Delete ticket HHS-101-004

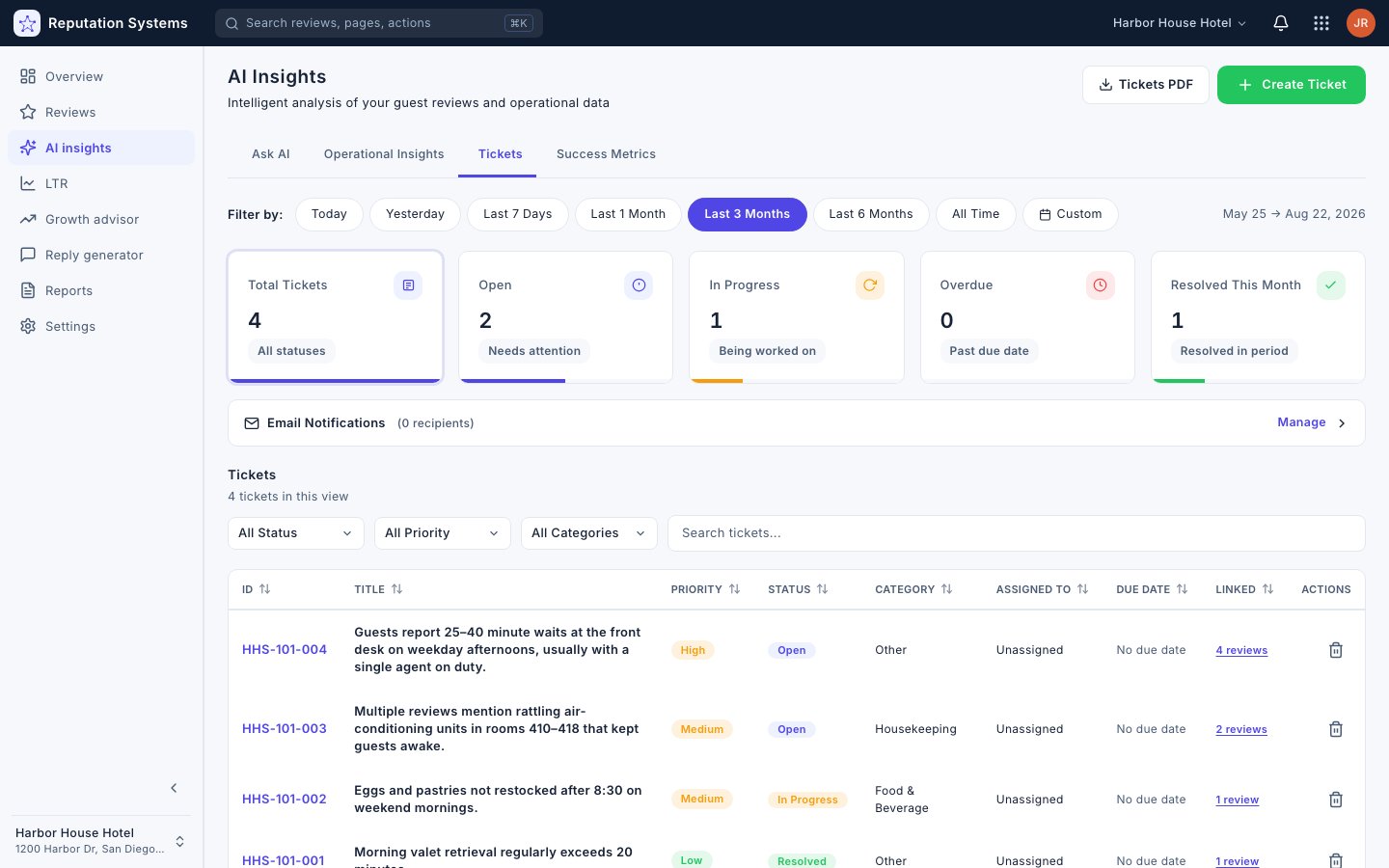tap(1336, 650)
